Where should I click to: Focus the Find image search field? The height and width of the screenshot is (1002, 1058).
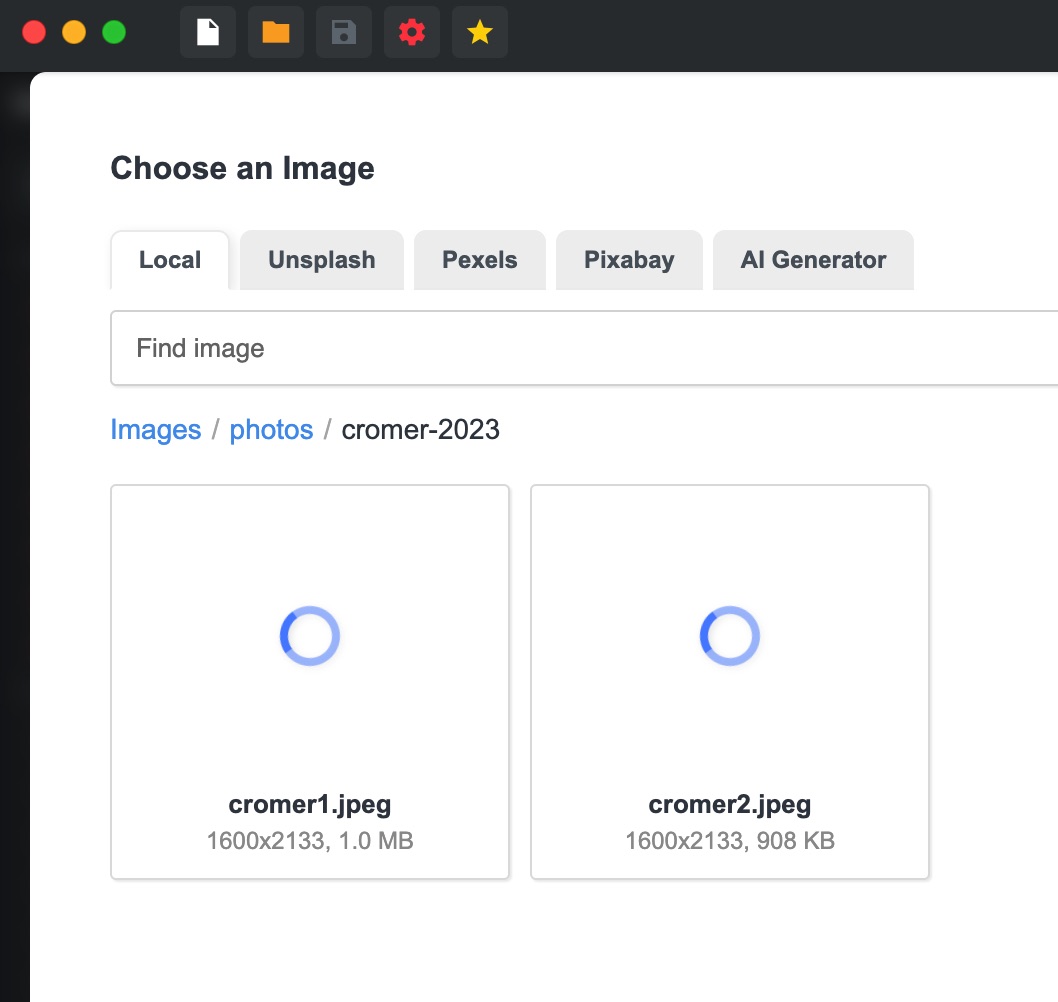(580, 348)
